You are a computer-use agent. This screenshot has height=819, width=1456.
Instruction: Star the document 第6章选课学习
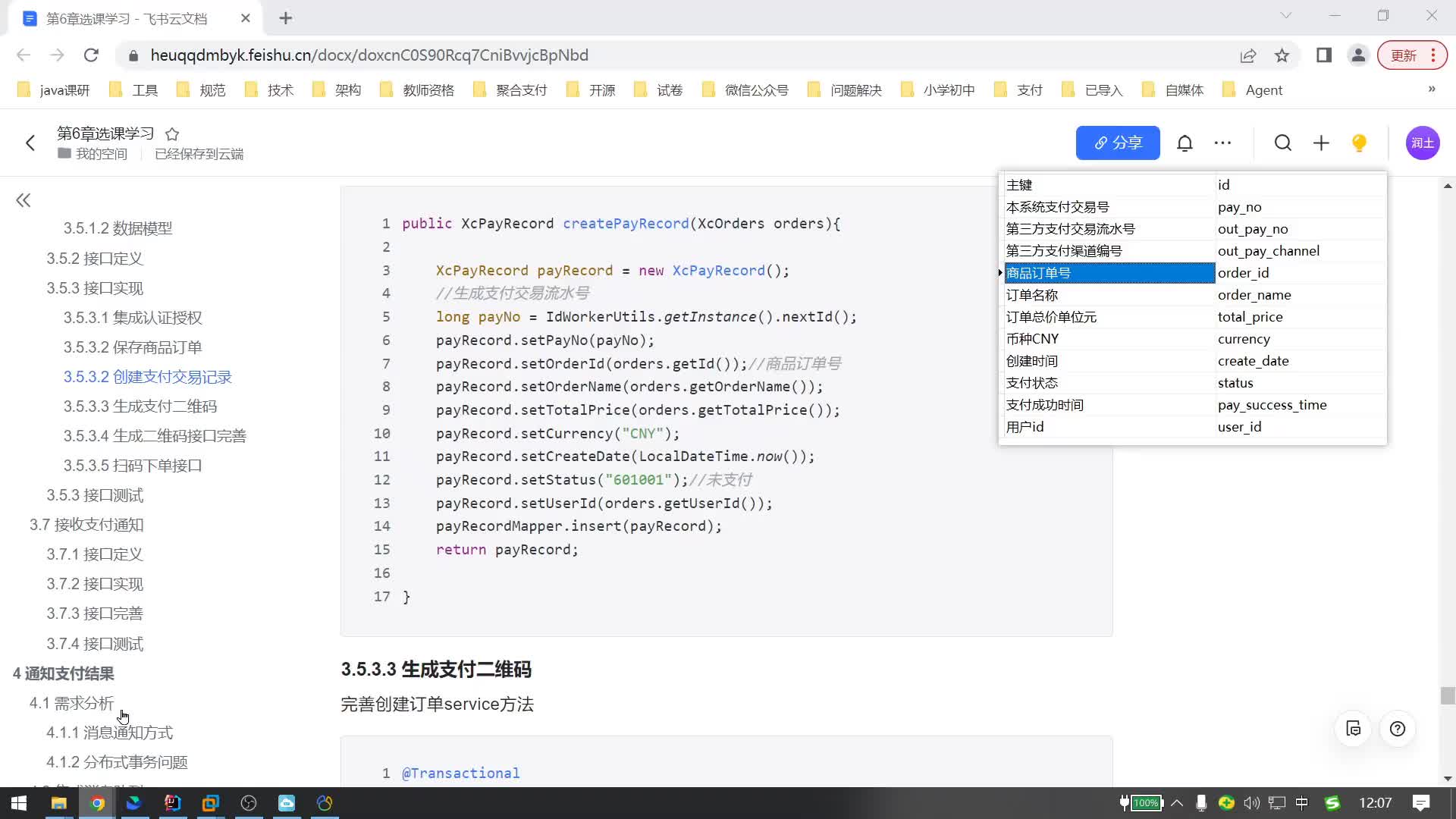tap(172, 134)
